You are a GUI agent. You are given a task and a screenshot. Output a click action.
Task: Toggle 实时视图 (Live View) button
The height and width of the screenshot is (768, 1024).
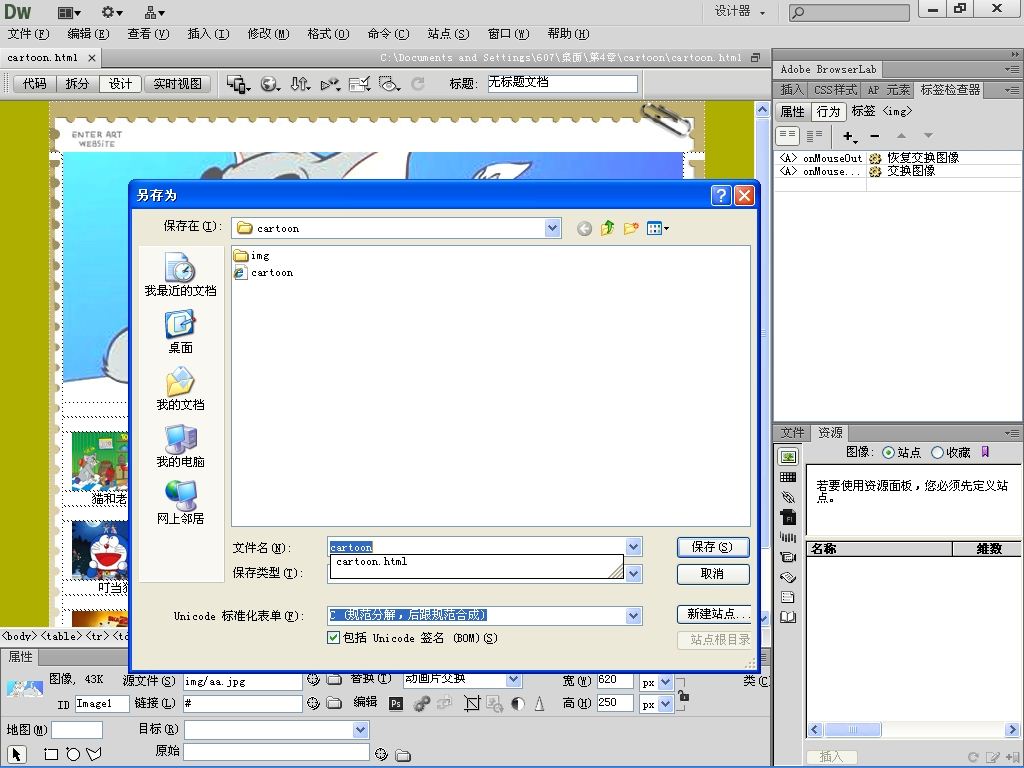177,84
